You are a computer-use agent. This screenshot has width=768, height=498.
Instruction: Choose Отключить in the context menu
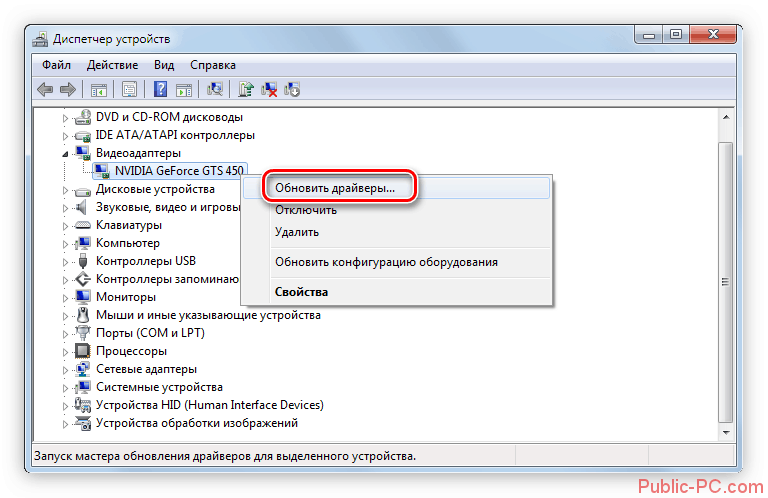[397, 210]
